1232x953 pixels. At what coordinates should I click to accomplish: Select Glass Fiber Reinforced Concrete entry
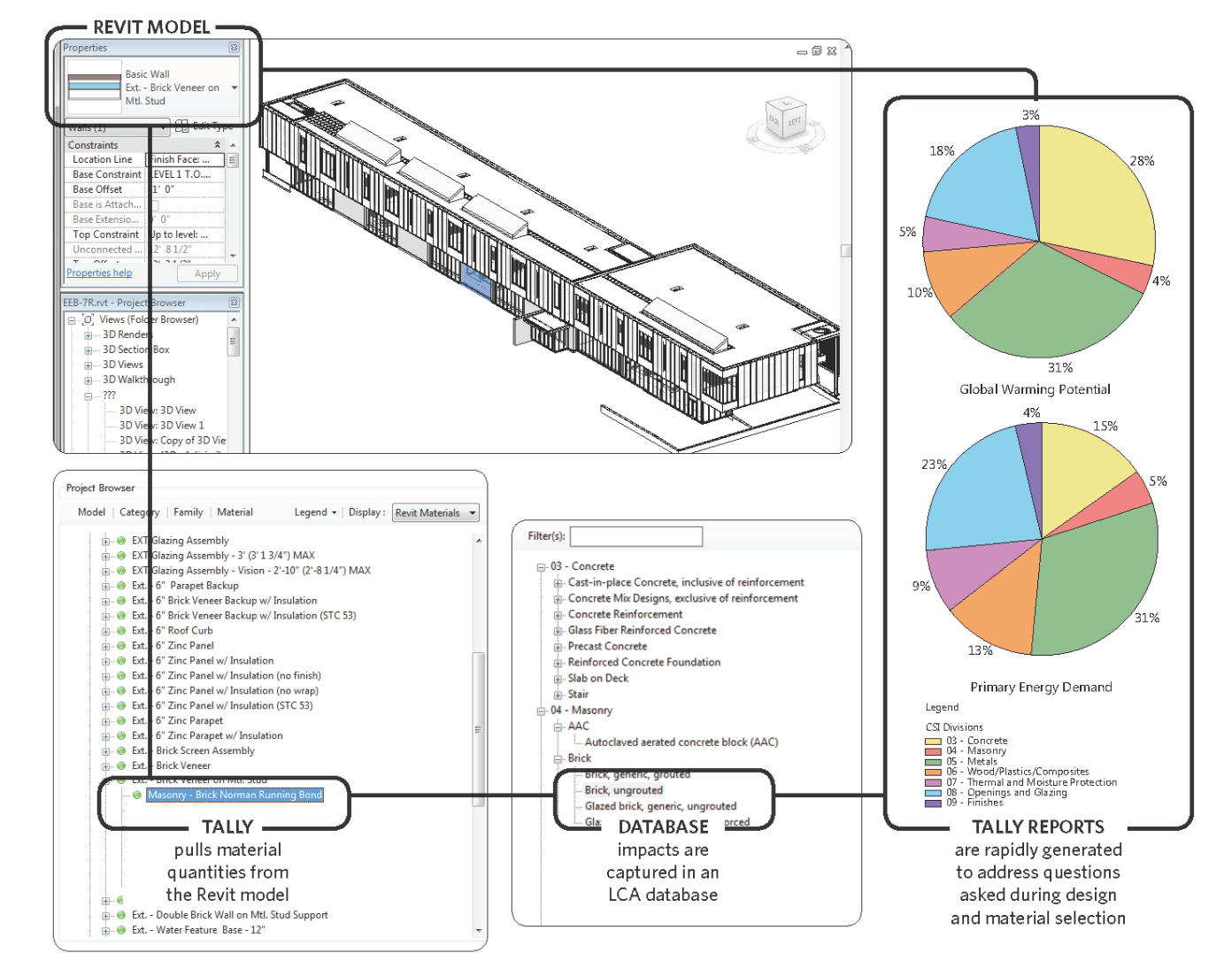pyautogui.click(x=642, y=631)
